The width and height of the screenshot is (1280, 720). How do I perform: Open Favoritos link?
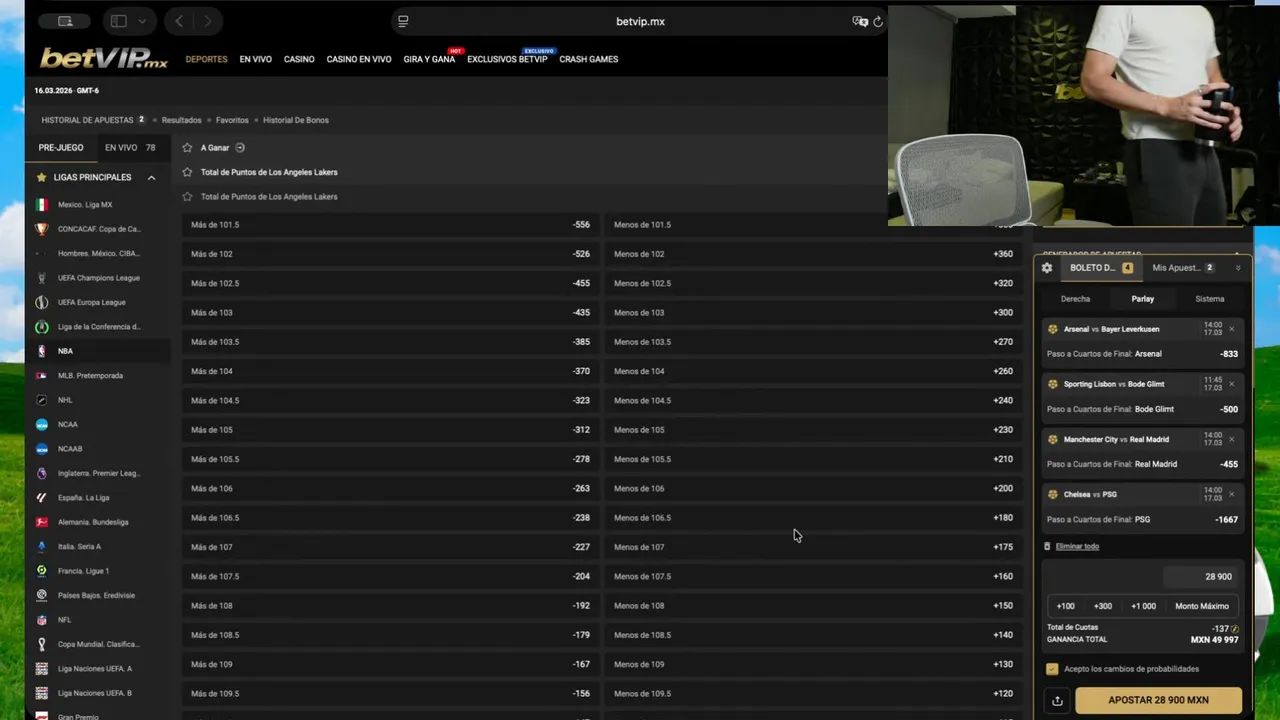[232, 120]
